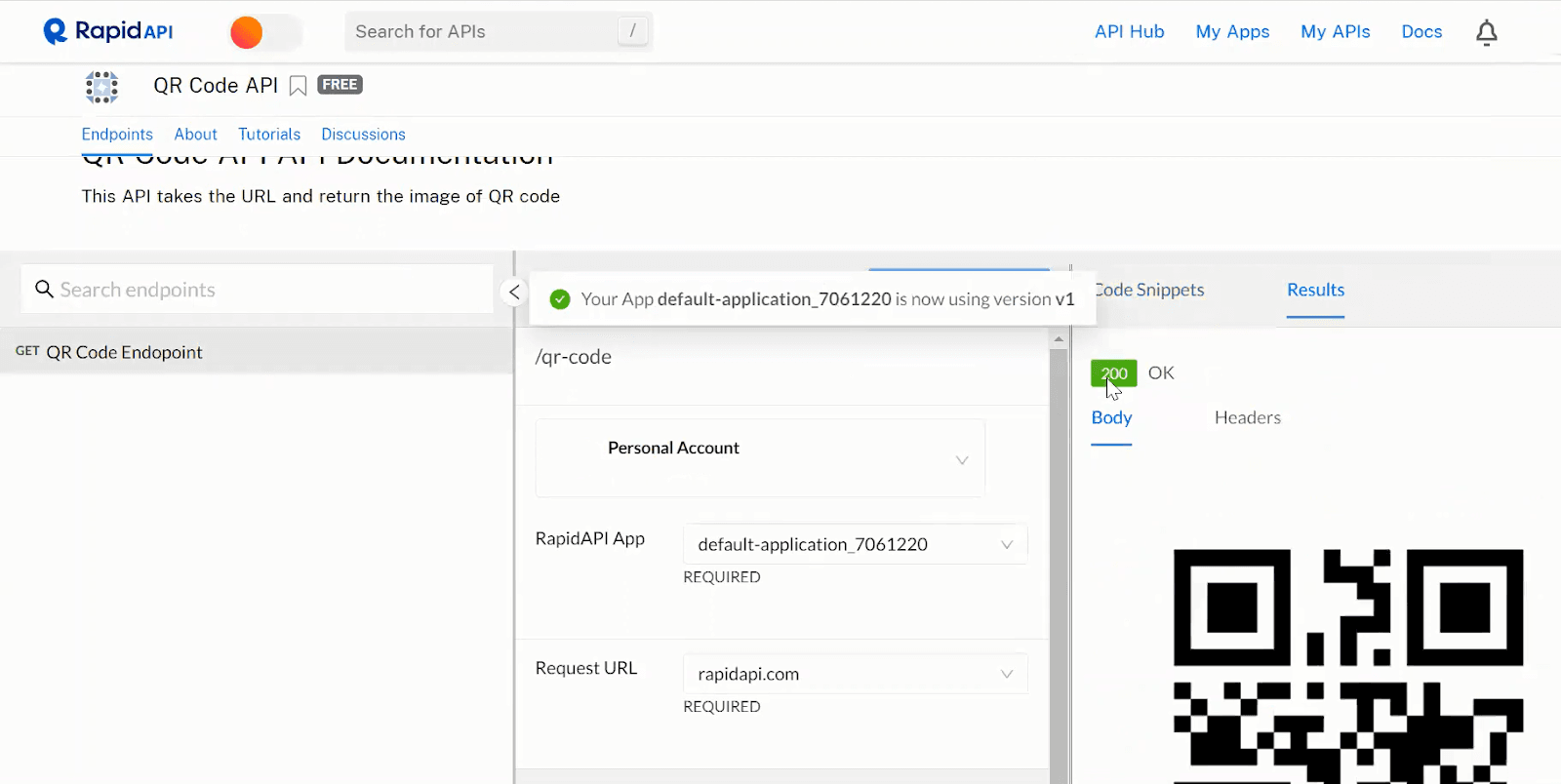The width and height of the screenshot is (1561, 784).
Task: Click the OK status text
Action: pyautogui.click(x=1161, y=372)
